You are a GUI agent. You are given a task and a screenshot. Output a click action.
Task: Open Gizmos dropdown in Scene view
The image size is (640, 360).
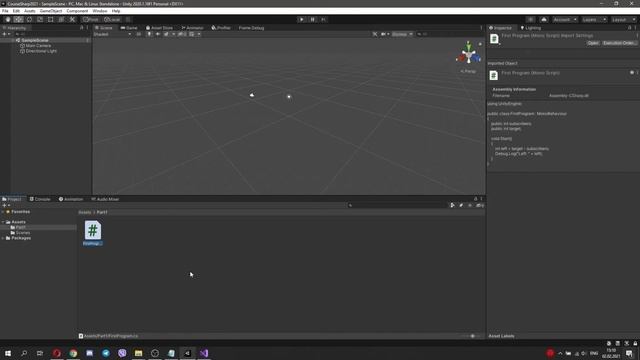pos(402,34)
